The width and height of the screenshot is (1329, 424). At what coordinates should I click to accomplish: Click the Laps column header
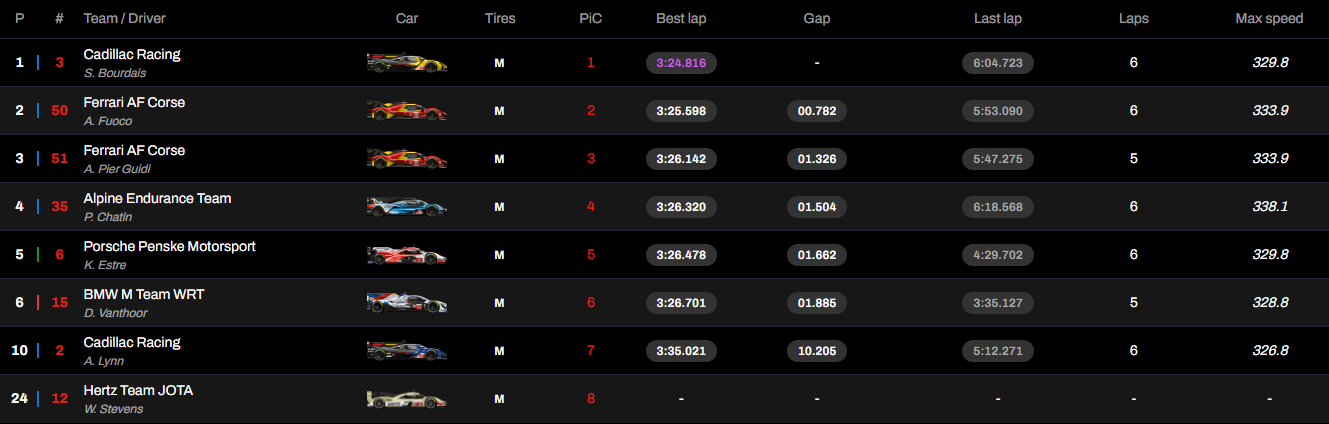(1134, 19)
